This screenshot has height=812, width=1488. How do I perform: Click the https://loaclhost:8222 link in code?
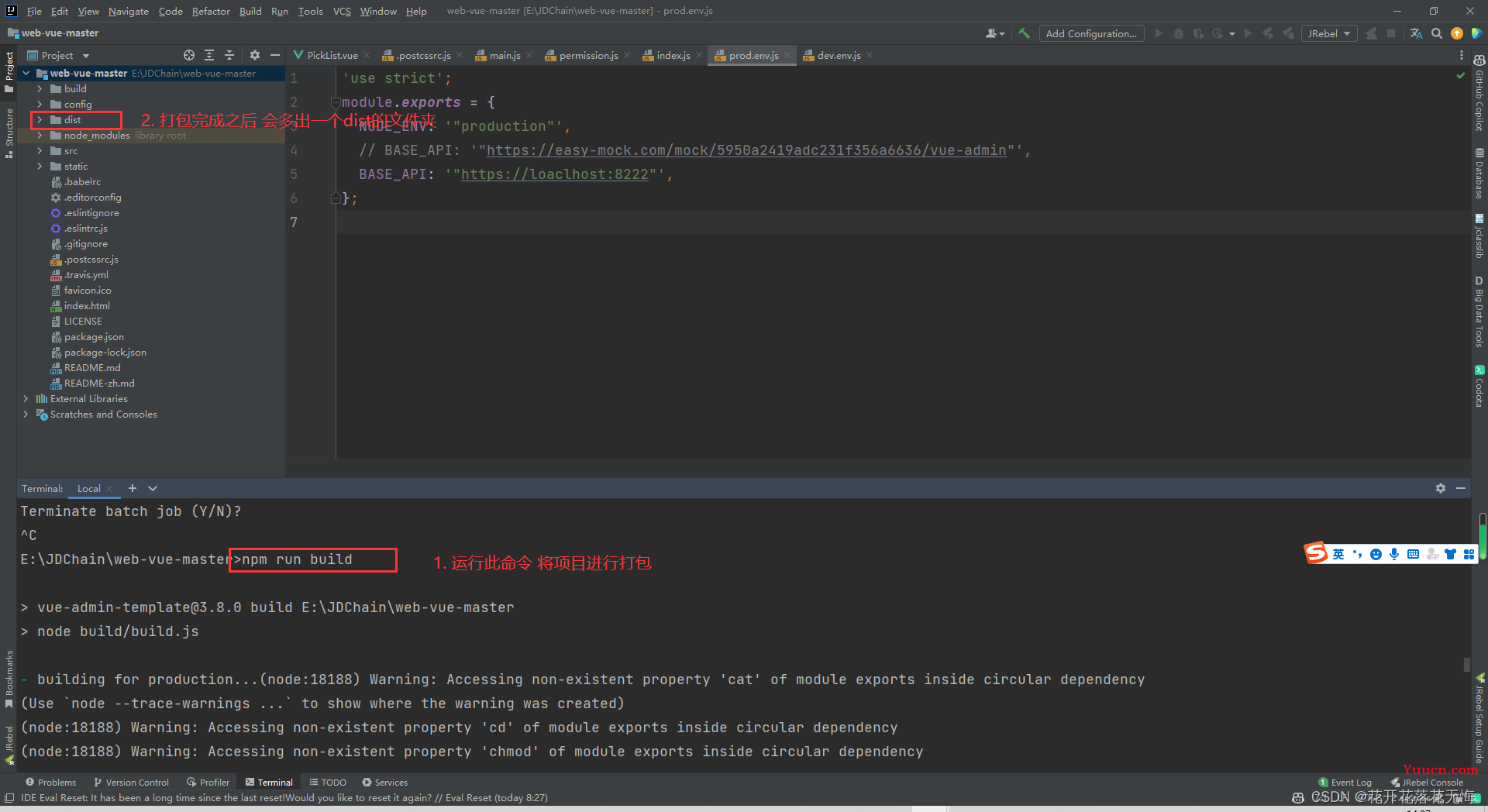tap(555, 174)
